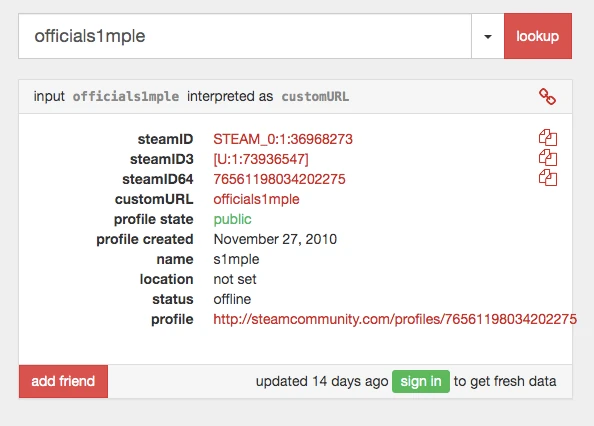Click the 76561198034202275 steamID64 value
The width and height of the screenshot is (594, 426).
click(280, 179)
